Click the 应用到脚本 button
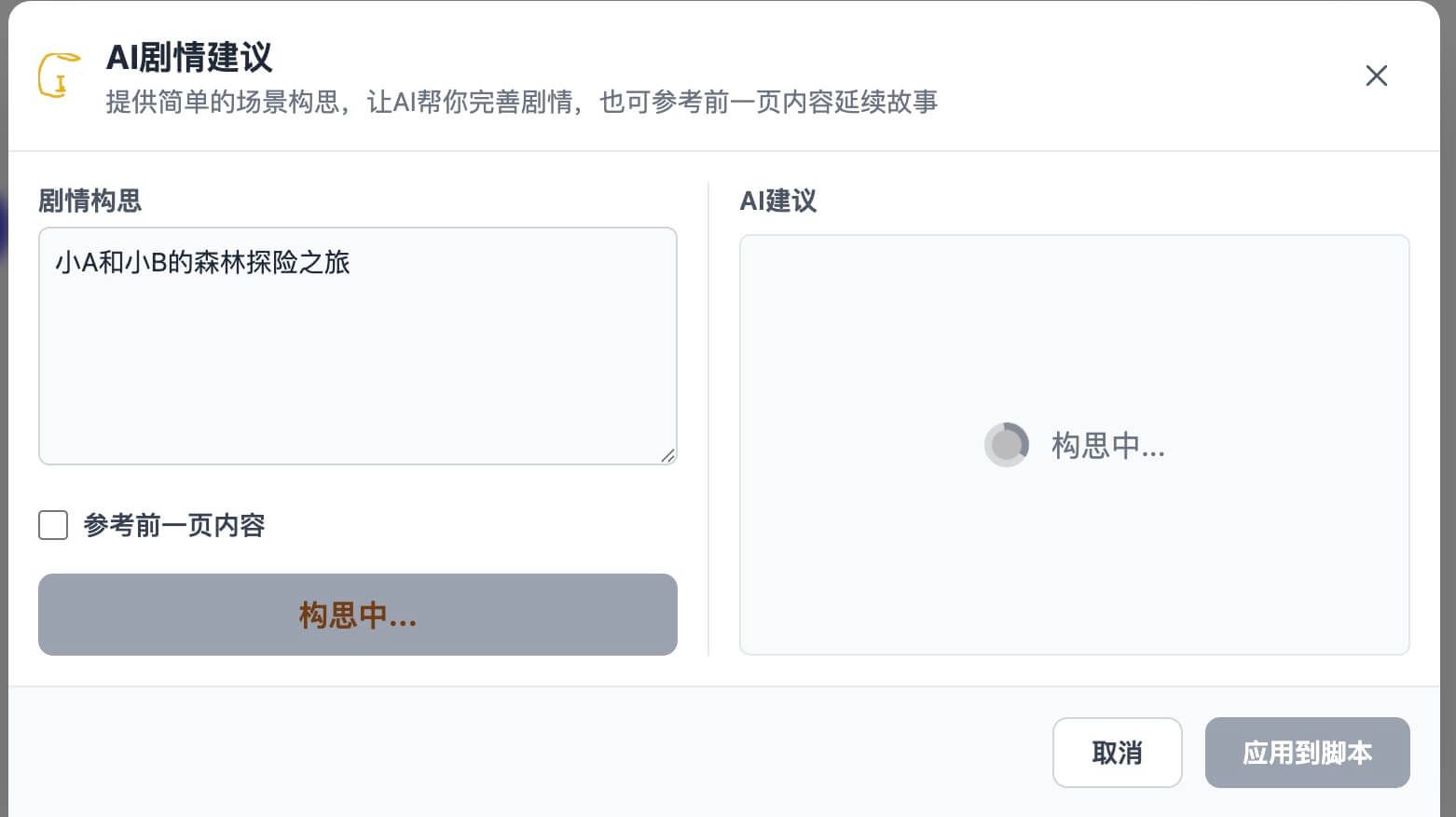 click(x=1307, y=753)
